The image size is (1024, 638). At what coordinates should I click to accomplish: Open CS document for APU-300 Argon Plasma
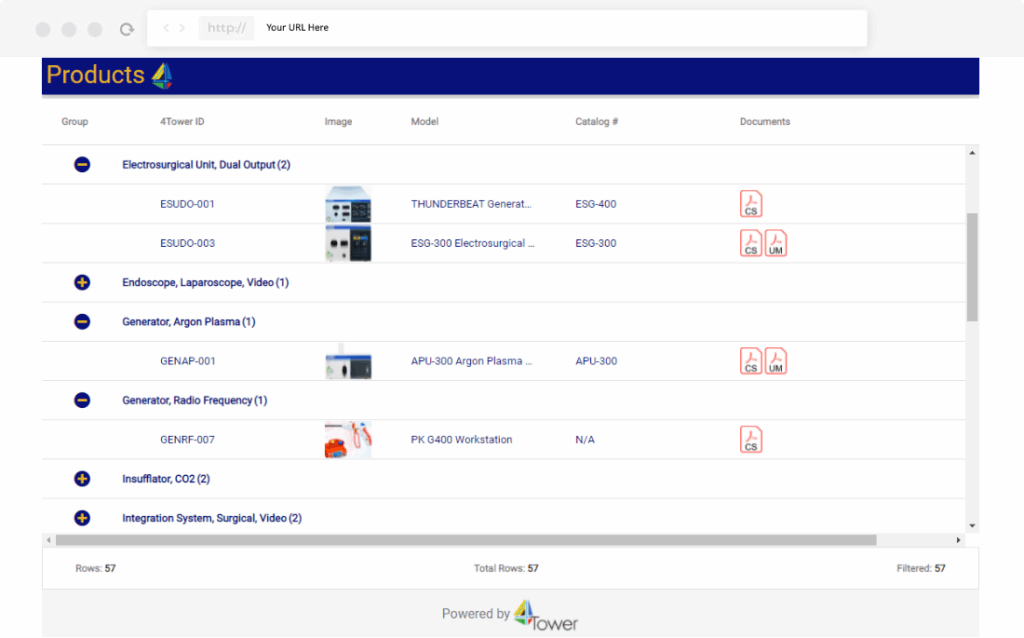[x=751, y=361]
